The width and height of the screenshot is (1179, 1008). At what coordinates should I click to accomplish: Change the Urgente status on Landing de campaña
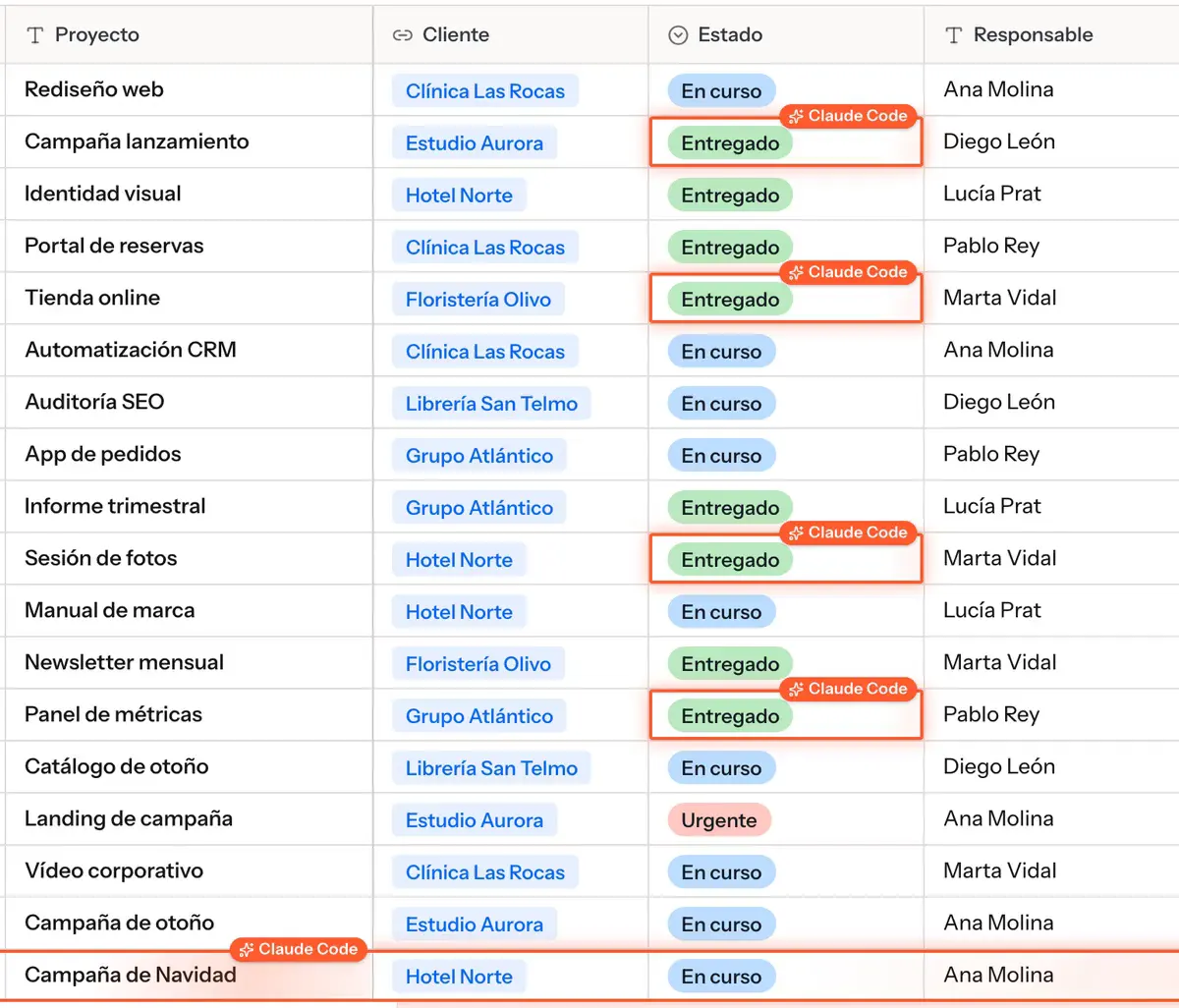pos(719,820)
